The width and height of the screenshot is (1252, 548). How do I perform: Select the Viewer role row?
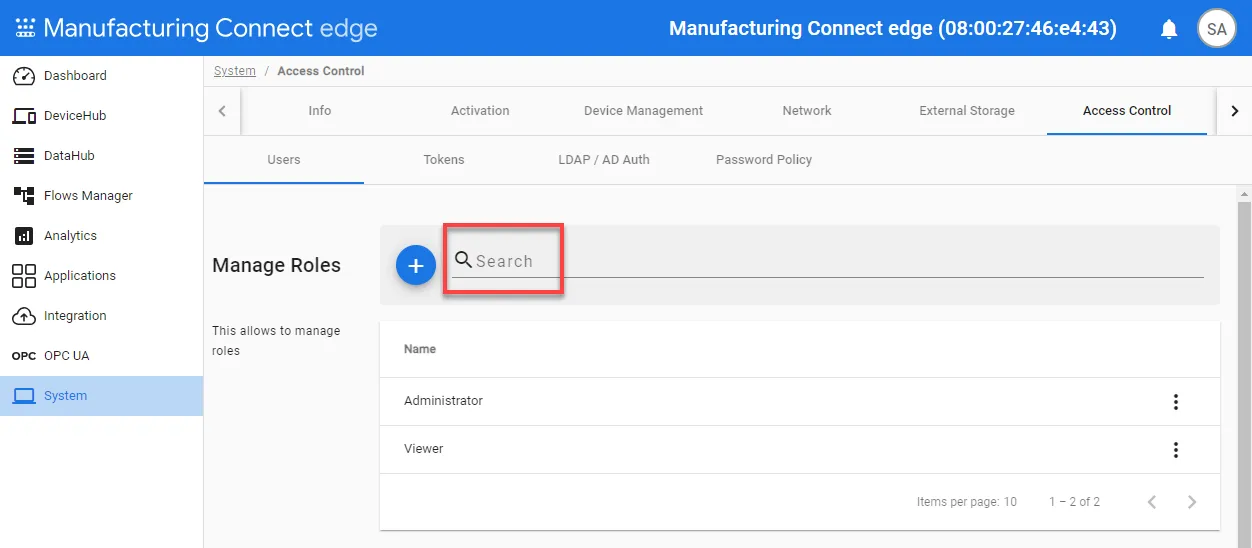click(x=800, y=450)
